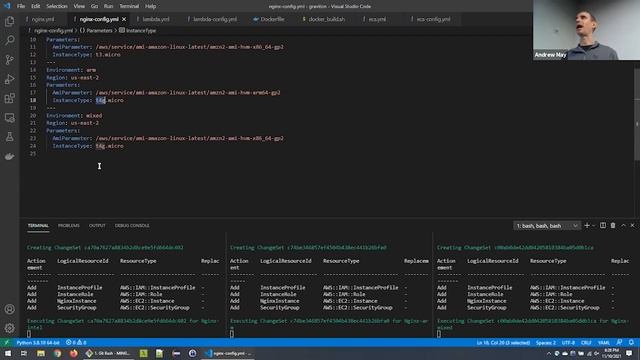
Task: Switch to lambda.yml editor tab
Action: coord(156,19)
